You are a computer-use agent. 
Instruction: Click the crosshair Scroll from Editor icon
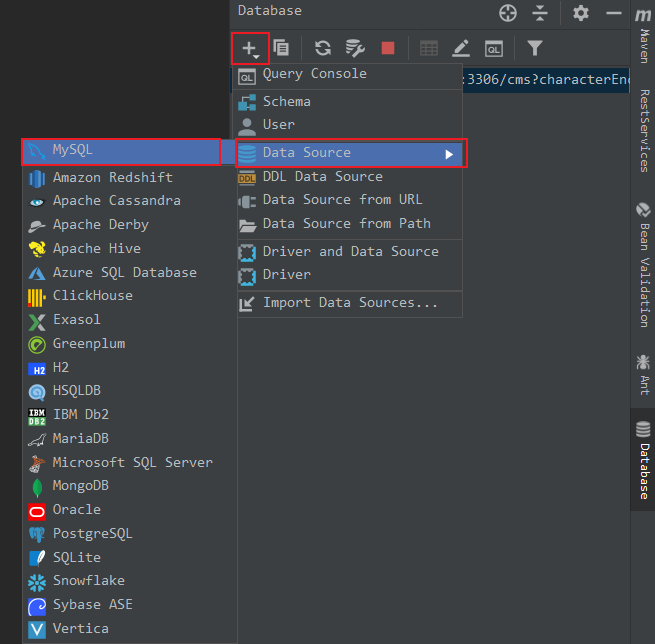[508, 13]
